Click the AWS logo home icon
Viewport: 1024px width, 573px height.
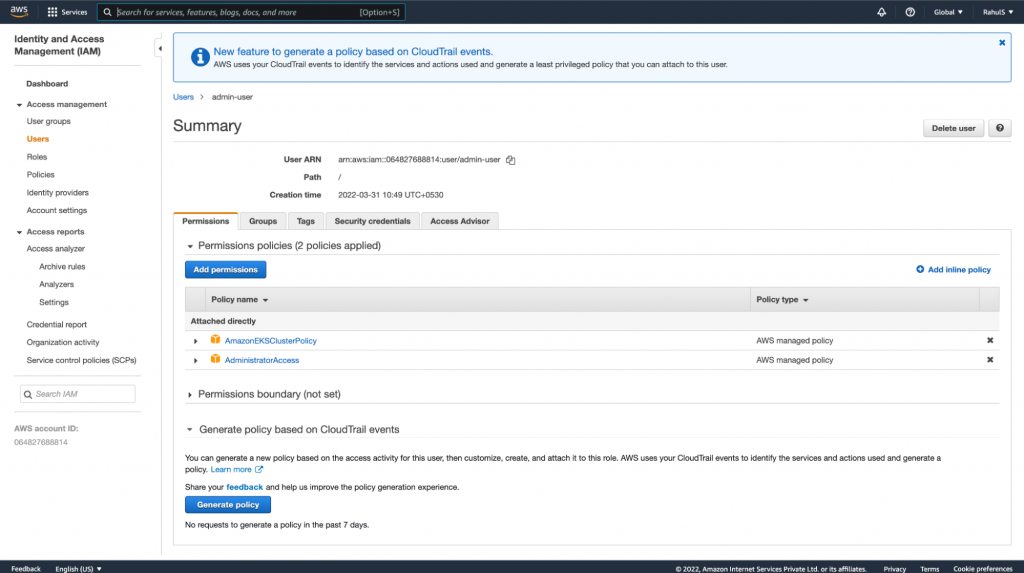(x=19, y=11)
